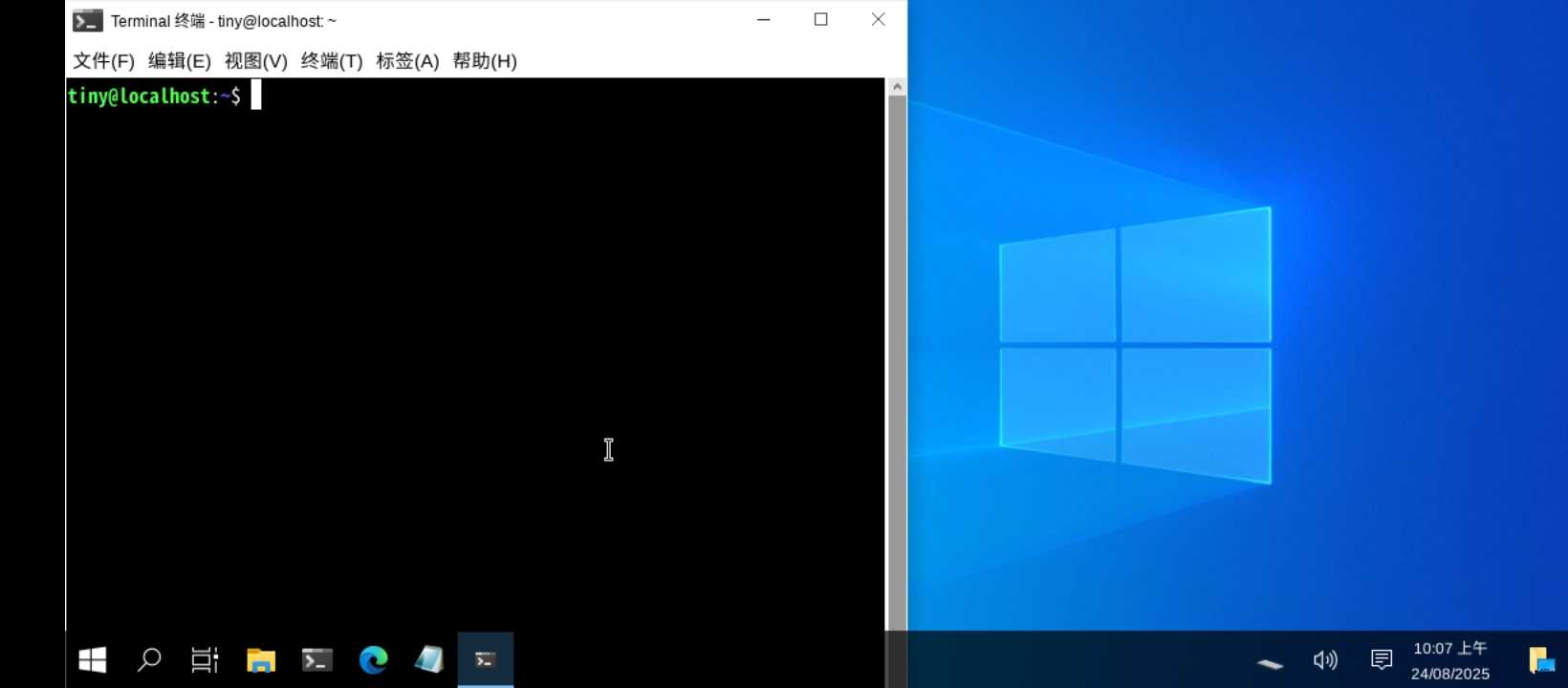Expand the 视图(V) menu
1568x688 pixels.
[x=255, y=61]
